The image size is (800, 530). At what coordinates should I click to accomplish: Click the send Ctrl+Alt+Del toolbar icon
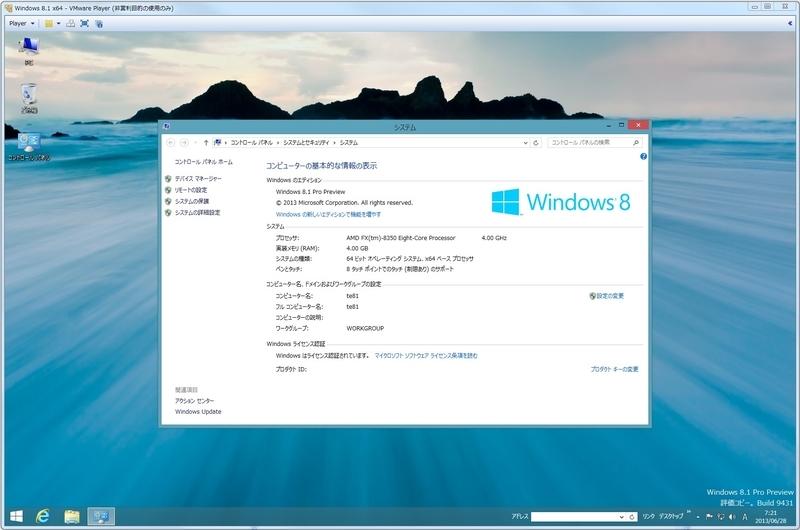pos(71,23)
